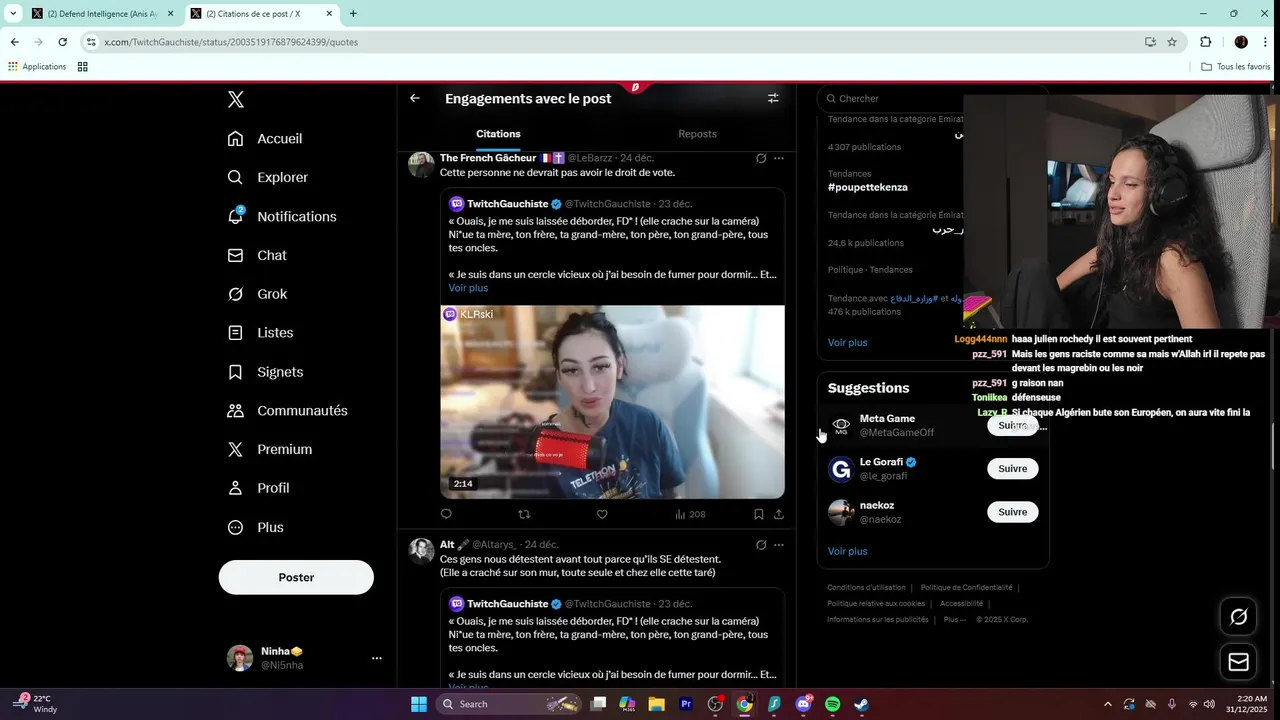The image size is (1280, 720).
Task: Open The French Gâcheur profile avatar
Action: point(421,164)
